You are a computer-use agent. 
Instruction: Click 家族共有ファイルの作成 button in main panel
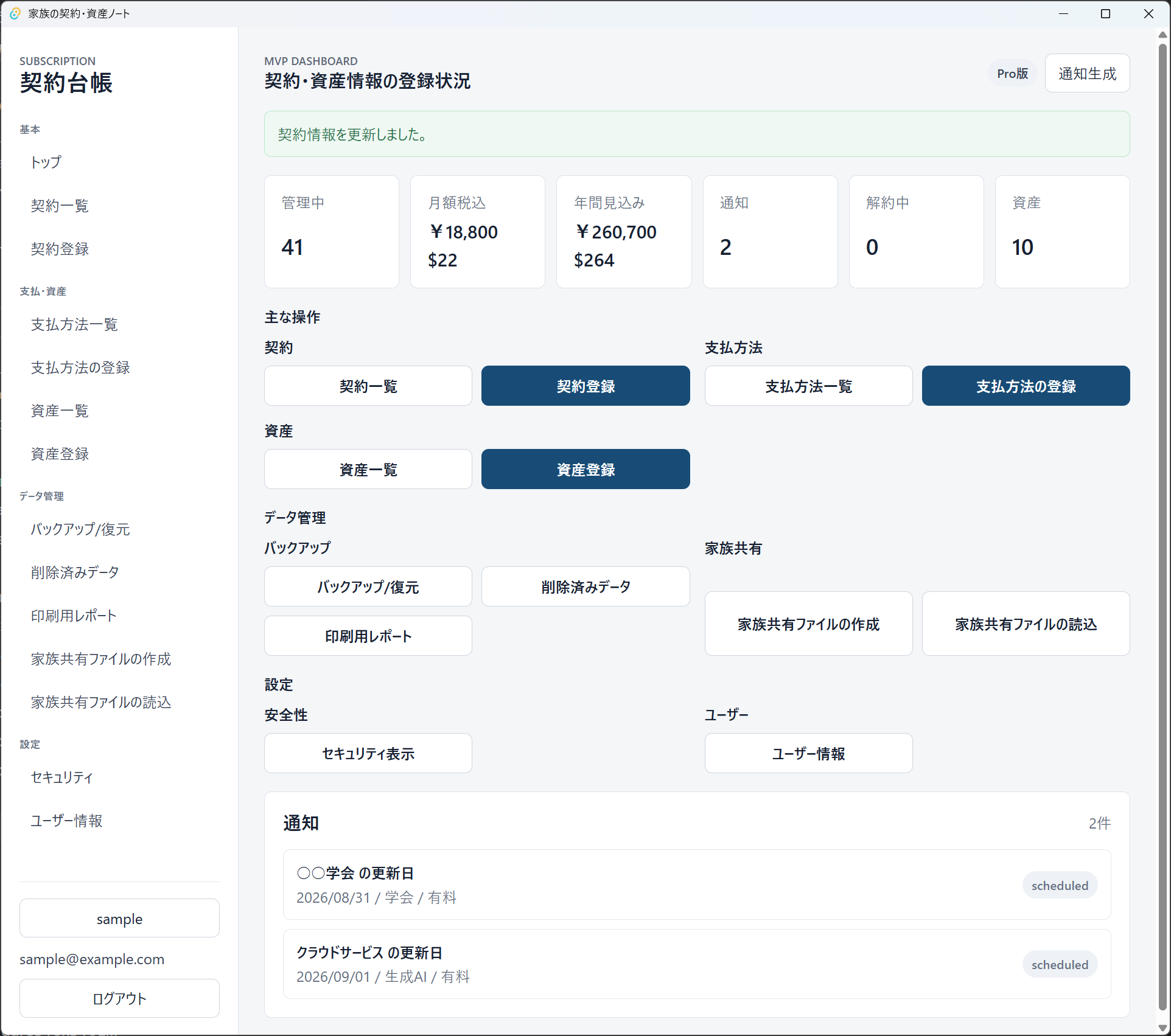point(808,624)
